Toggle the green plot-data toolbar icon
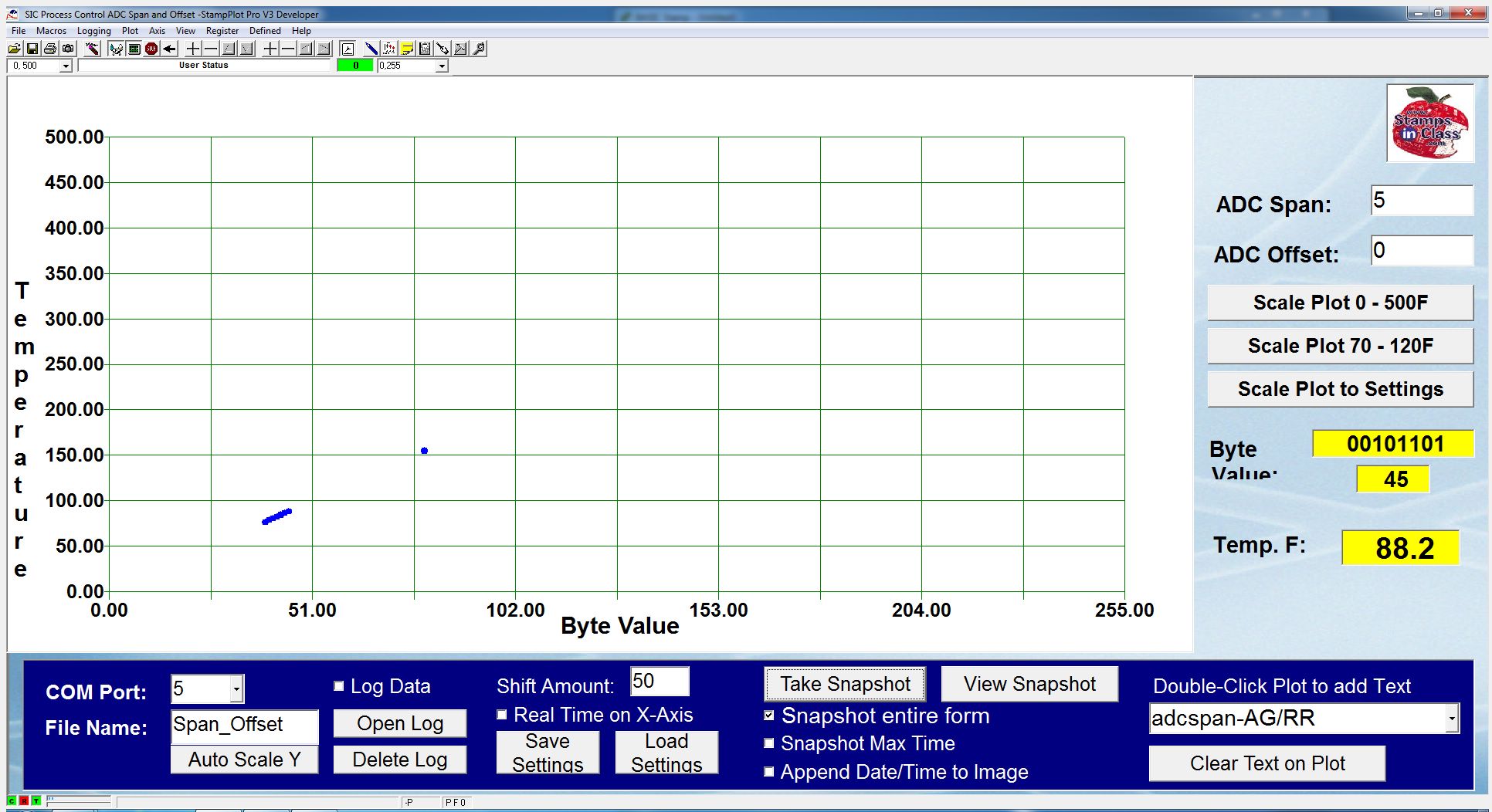 [x=134, y=49]
